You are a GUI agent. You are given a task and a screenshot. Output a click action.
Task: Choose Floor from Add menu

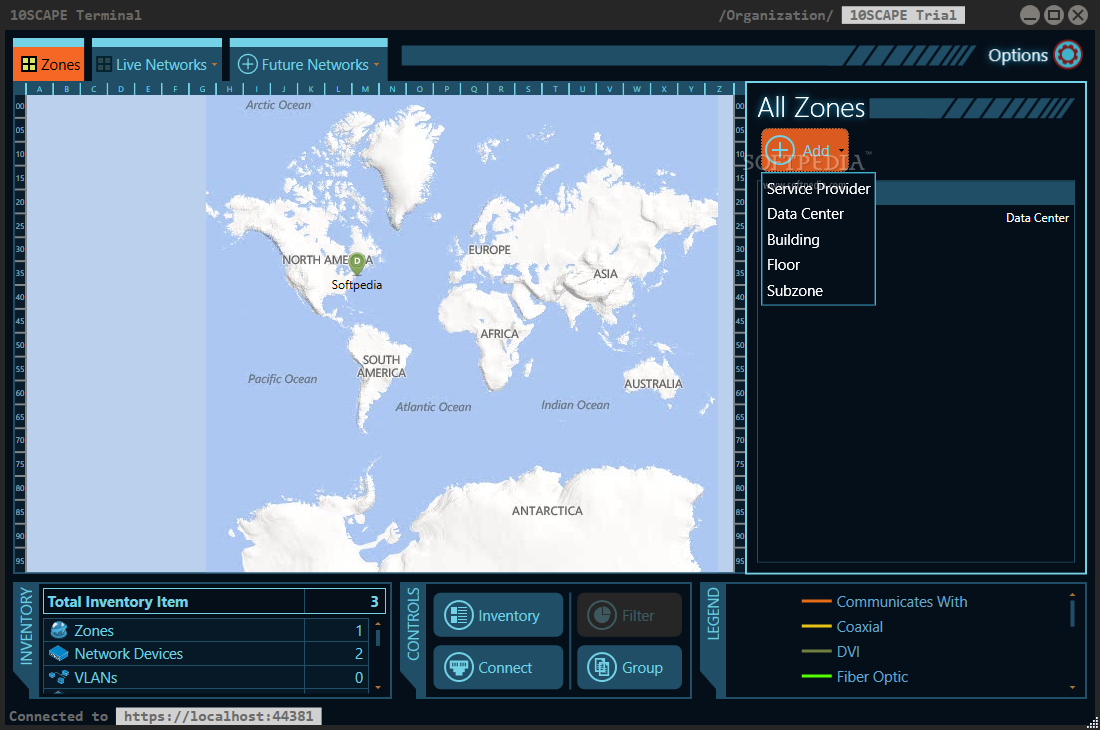[818, 265]
